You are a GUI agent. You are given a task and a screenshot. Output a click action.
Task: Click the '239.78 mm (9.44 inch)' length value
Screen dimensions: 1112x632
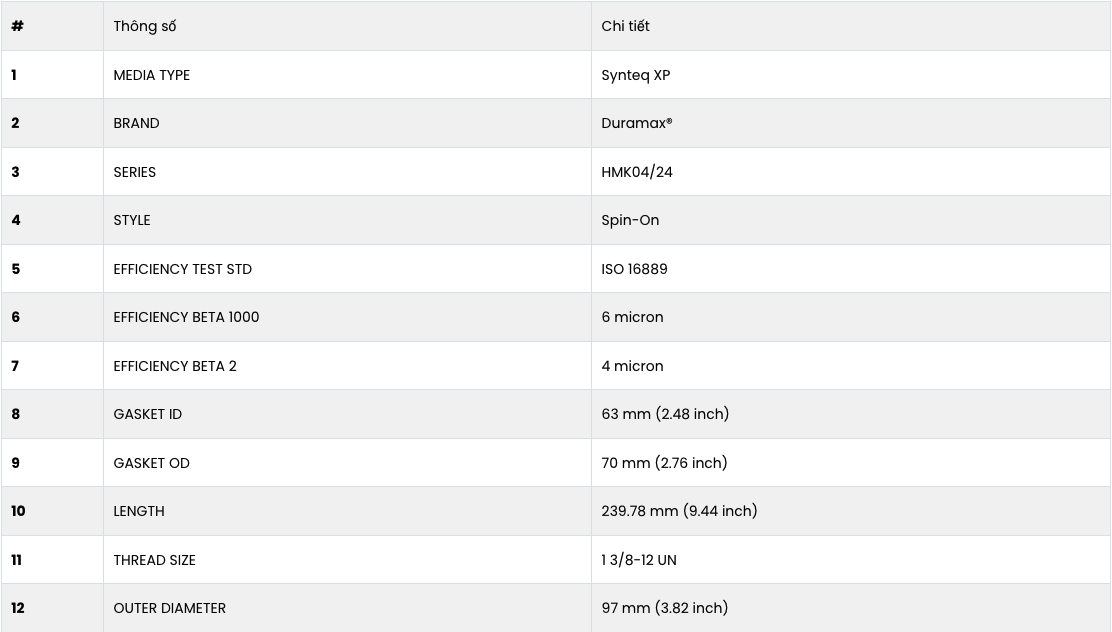click(x=679, y=511)
